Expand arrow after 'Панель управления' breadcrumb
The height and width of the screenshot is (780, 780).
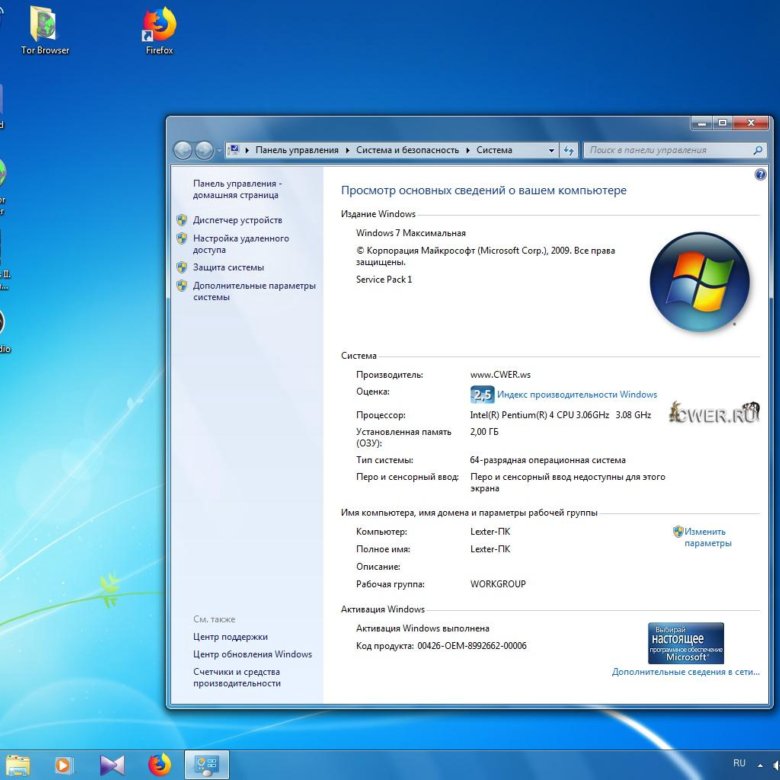[347, 150]
